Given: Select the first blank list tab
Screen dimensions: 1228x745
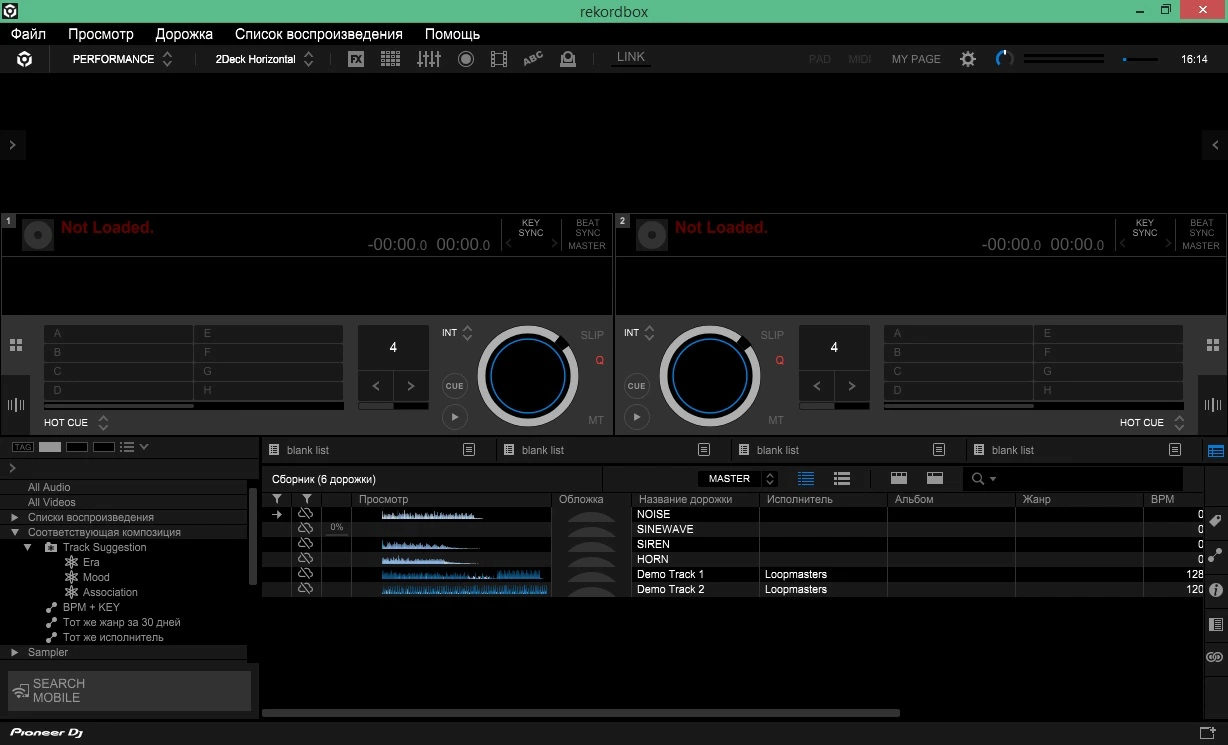Looking at the screenshot, I should (x=378, y=450).
